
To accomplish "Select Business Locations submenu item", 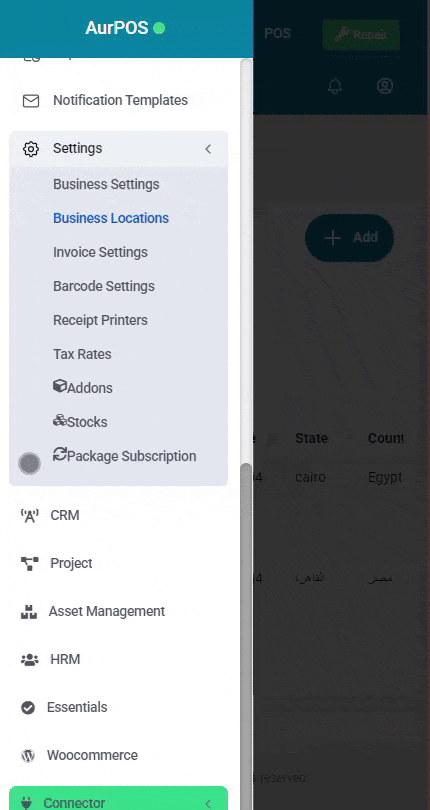I will (111, 219).
